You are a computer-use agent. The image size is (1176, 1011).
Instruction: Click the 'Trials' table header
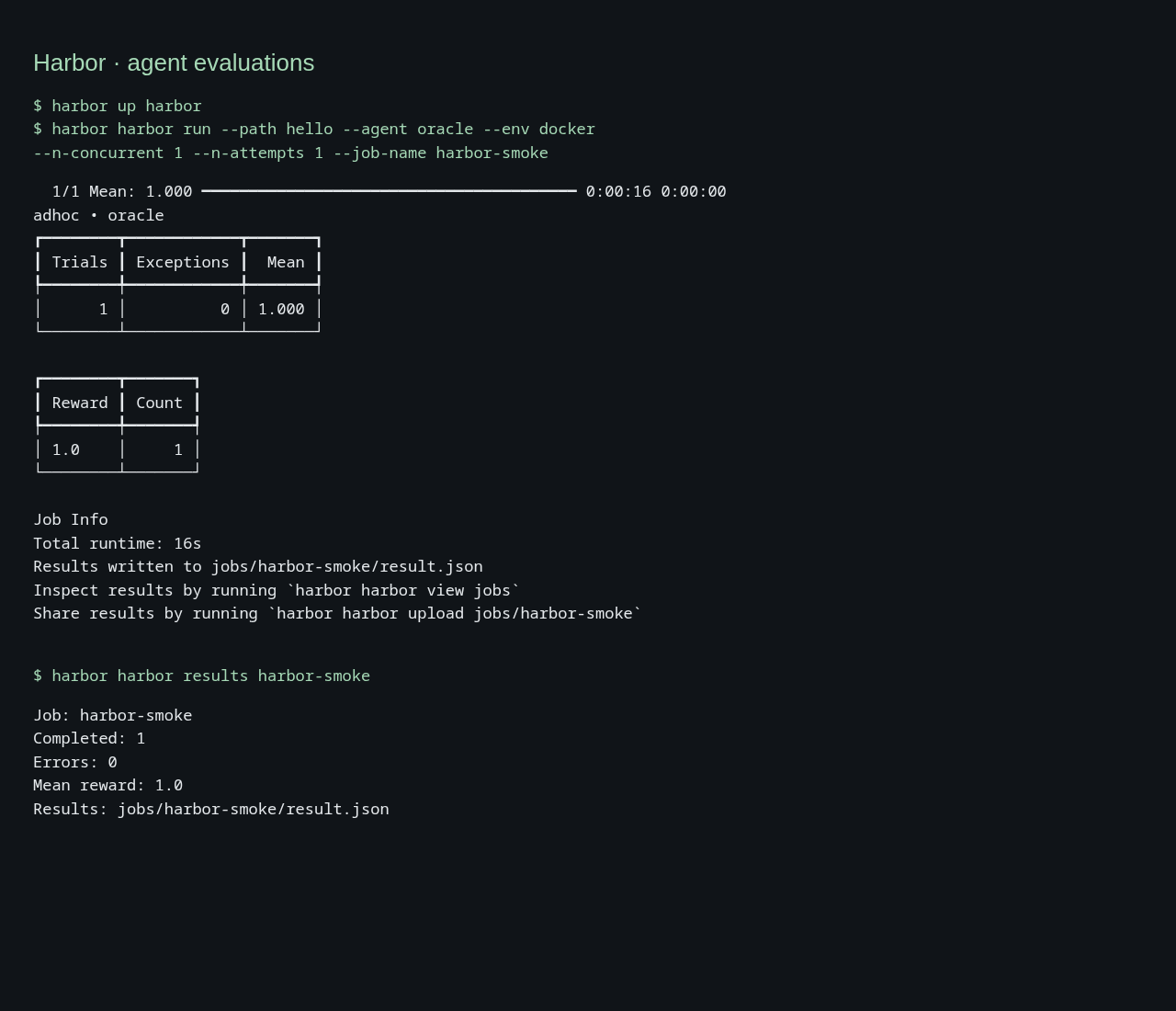point(80,262)
